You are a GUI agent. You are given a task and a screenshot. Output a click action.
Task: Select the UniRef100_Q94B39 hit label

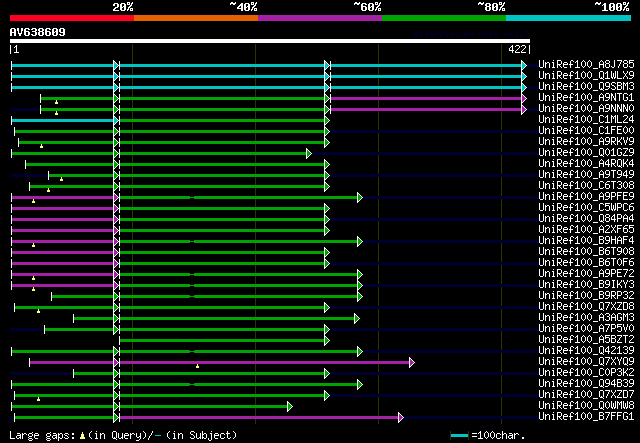[x=586, y=384]
